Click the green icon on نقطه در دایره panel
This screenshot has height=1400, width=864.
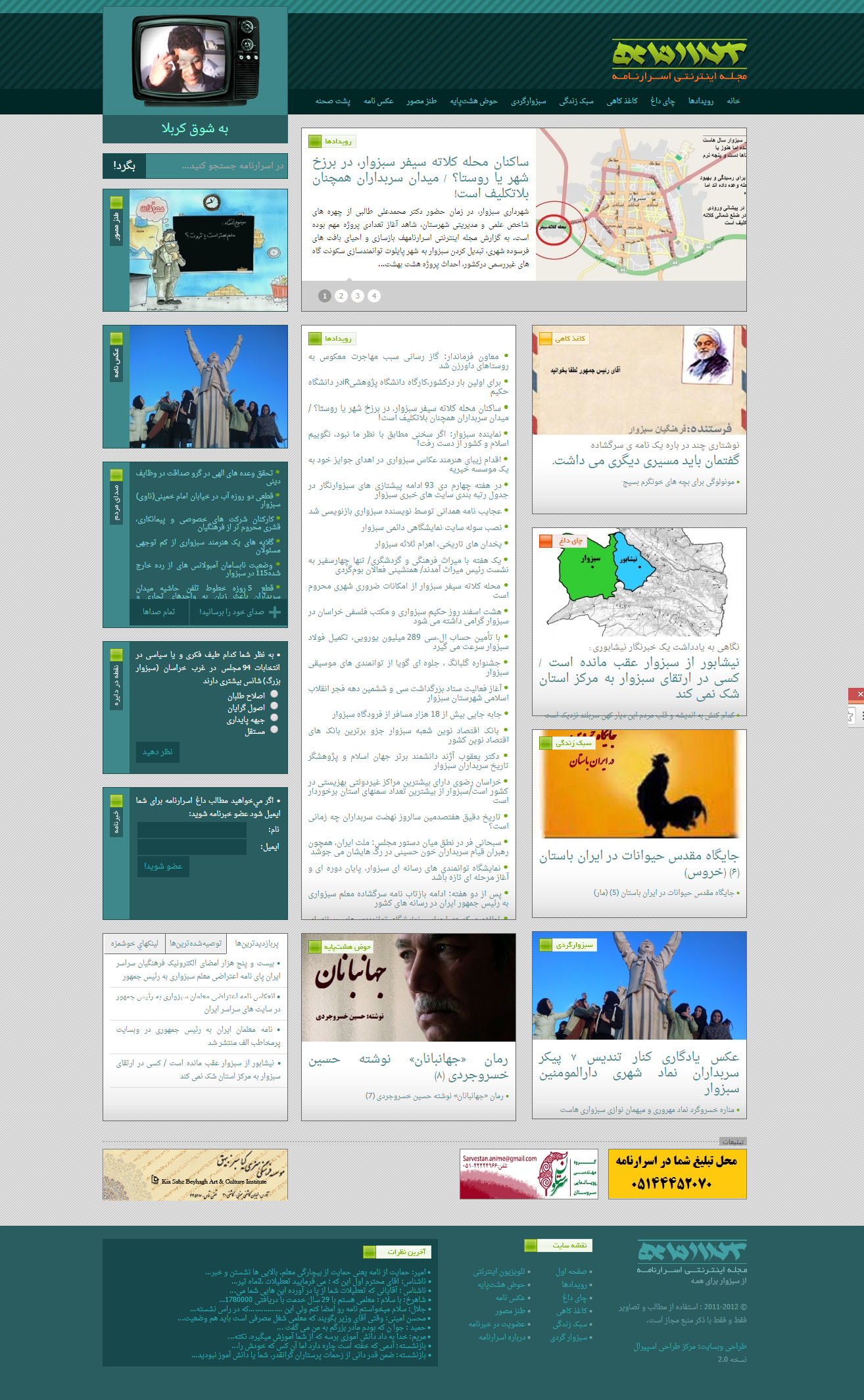point(116,655)
